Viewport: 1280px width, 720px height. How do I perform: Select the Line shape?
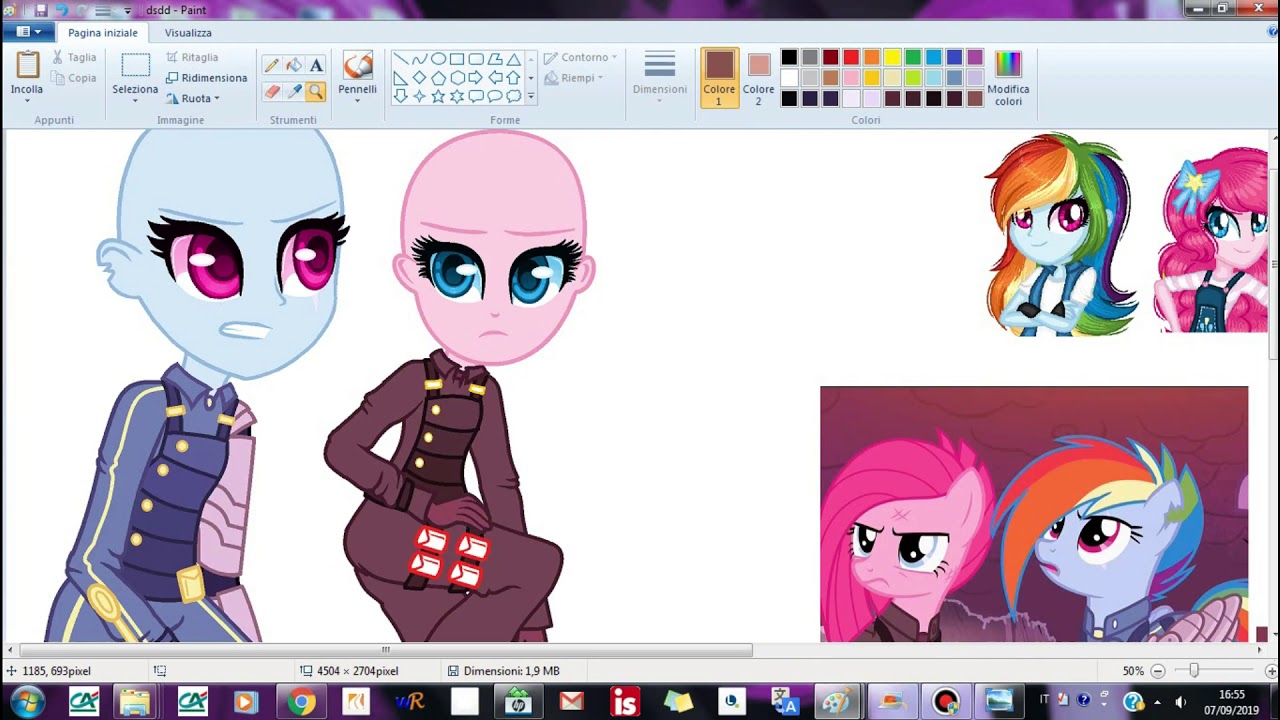400,59
